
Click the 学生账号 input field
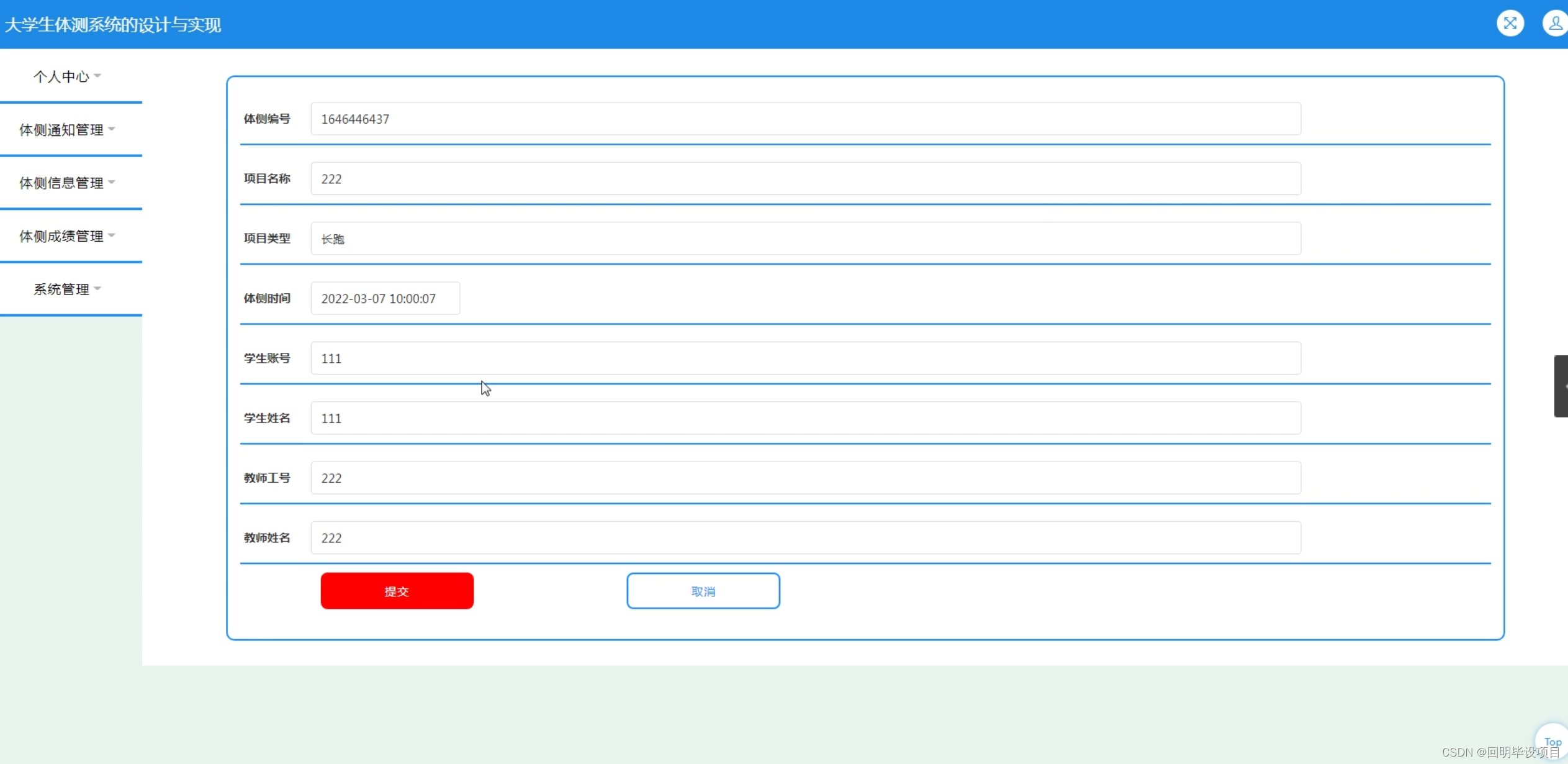805,358
